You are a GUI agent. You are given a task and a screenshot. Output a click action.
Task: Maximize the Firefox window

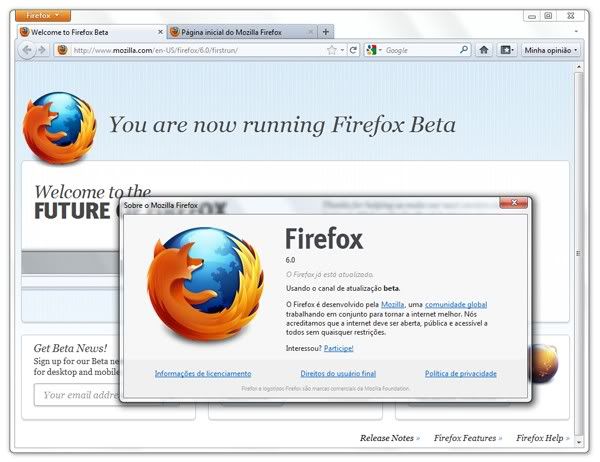[548, 16]
